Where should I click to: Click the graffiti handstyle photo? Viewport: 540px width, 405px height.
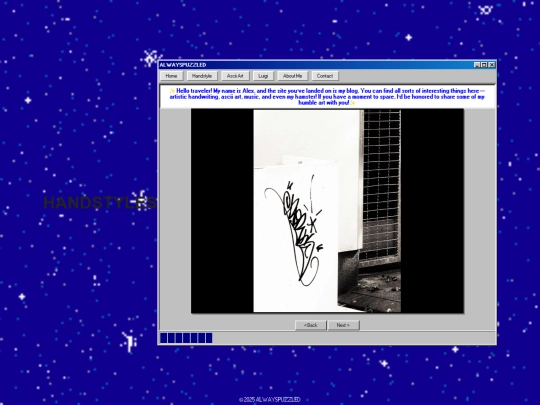click(x=327, y=211)
